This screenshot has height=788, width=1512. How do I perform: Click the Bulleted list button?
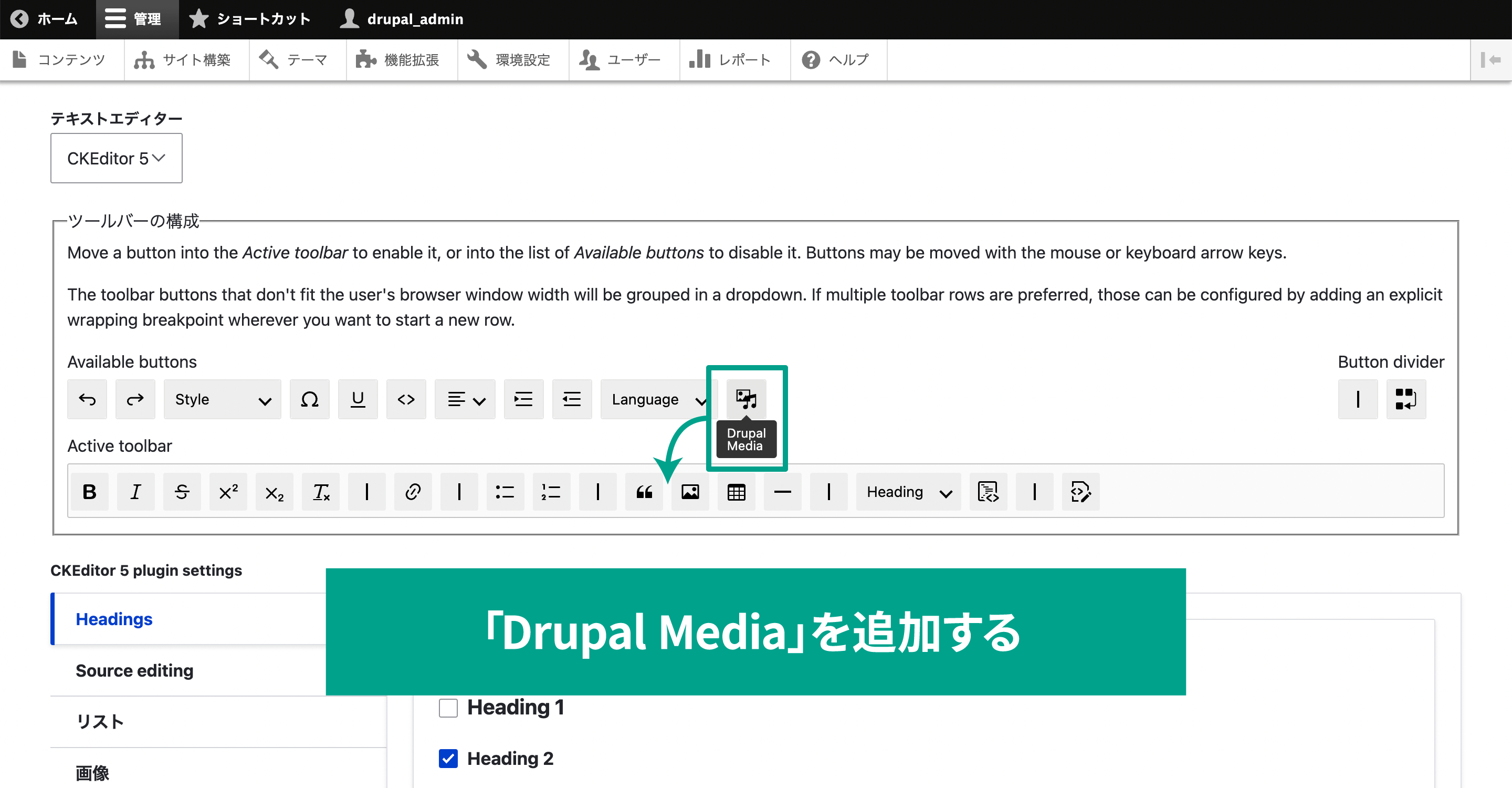505,492
